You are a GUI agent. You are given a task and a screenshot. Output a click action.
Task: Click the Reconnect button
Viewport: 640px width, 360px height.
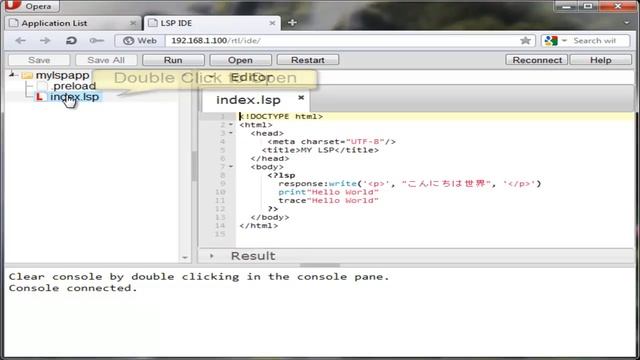coord(537,60)
